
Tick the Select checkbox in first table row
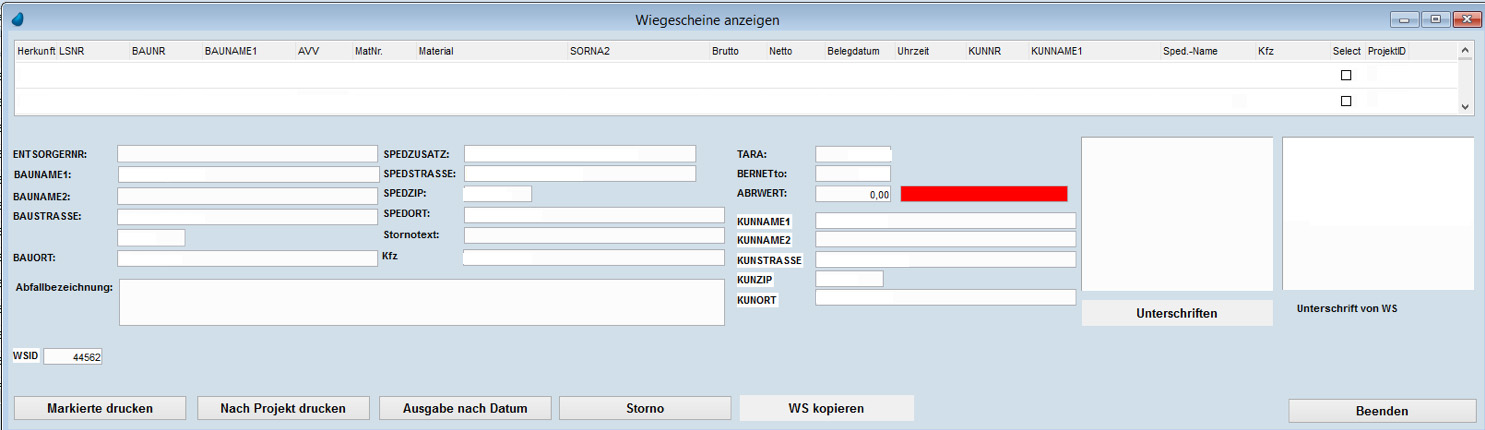pos(1345,75)
